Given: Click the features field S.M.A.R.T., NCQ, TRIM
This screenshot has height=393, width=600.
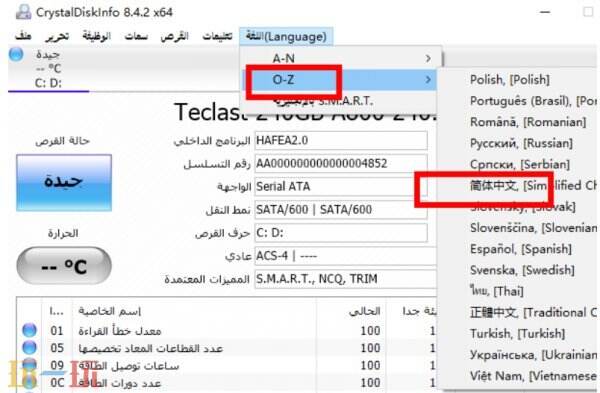Looking at the screenshot, I should pos(345,279).
